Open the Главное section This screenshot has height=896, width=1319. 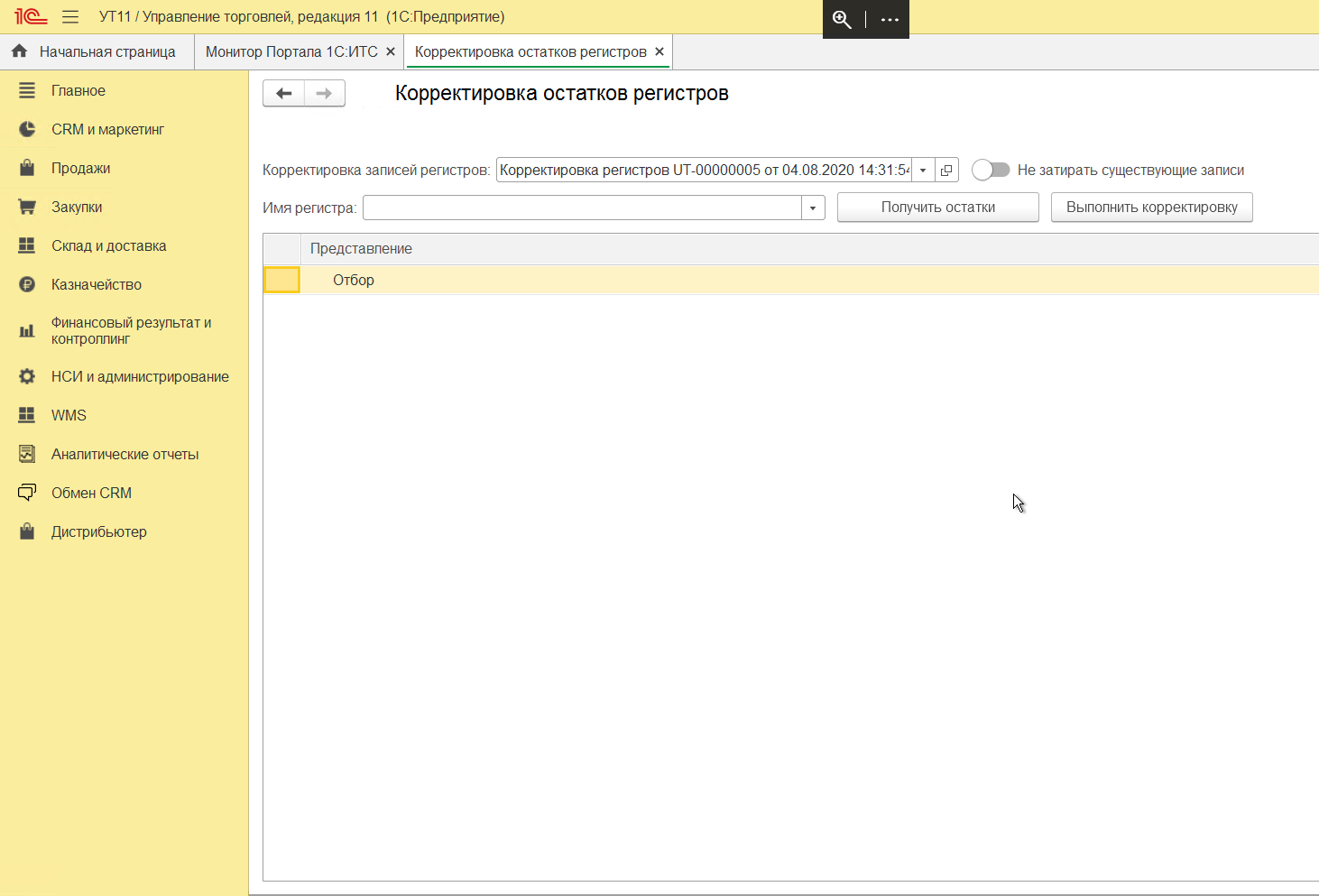pos(78,90)
